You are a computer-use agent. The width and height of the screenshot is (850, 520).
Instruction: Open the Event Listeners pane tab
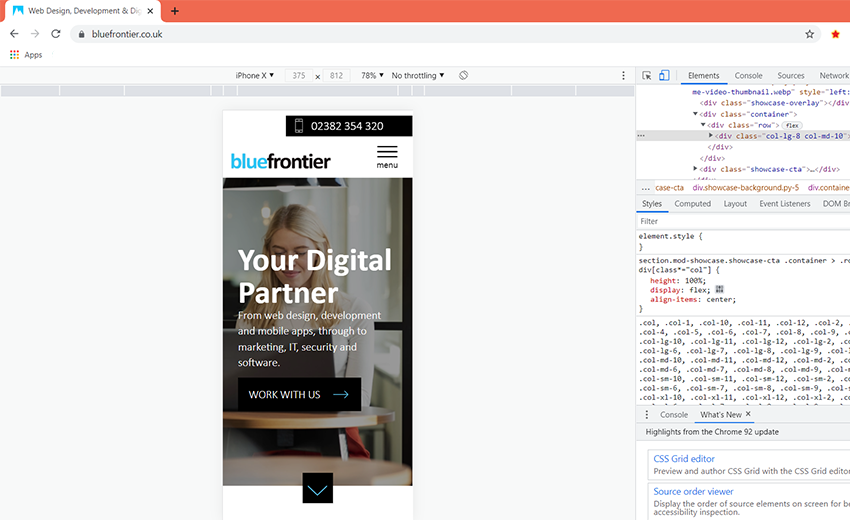pyautogui.click(x=784, y=204)
